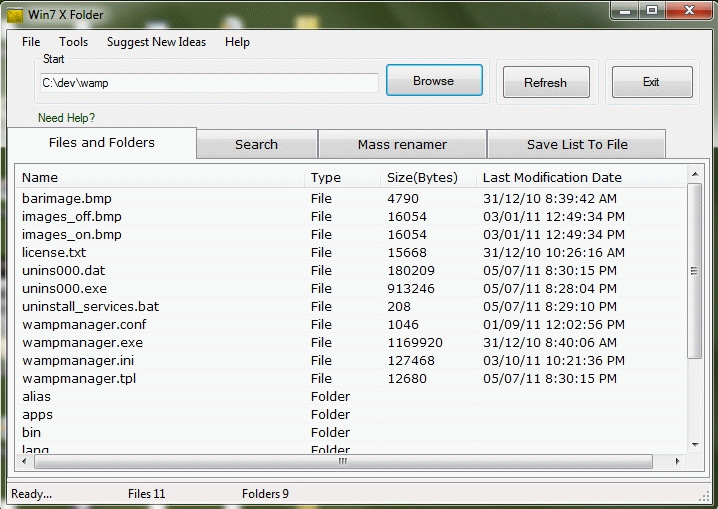
Task: Click the size value 1169920
Action: pos(415,343)
